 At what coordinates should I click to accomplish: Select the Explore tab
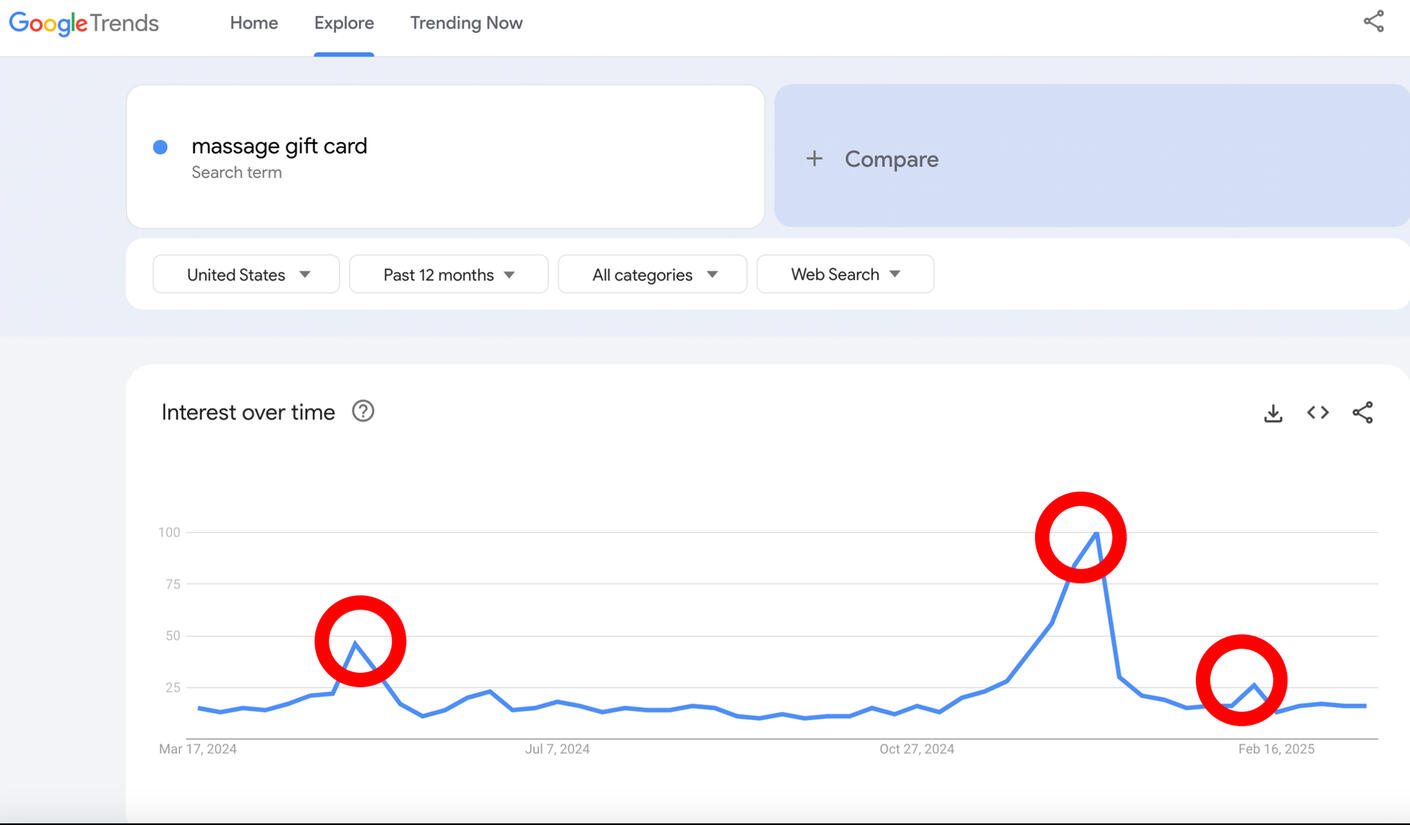pos(344,23)
